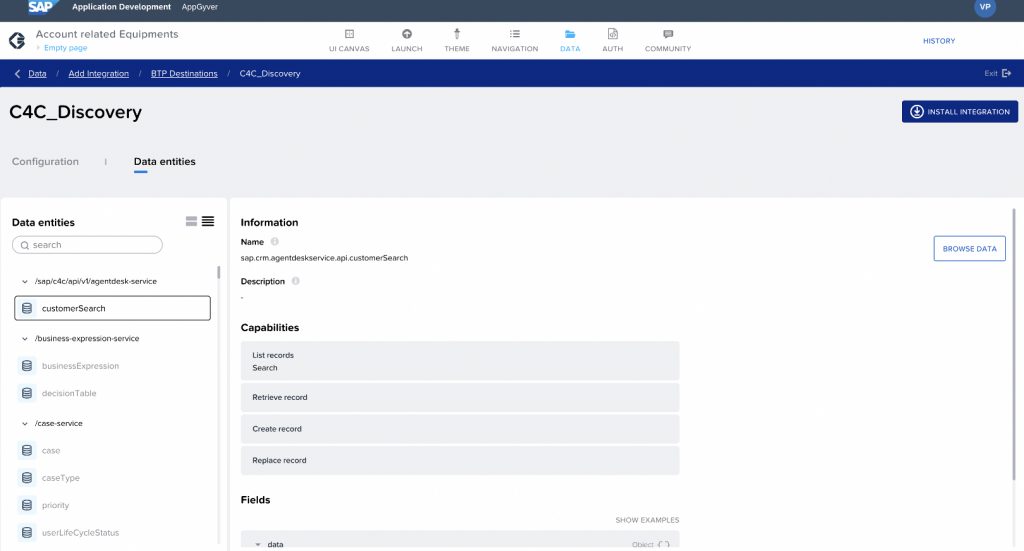Viewport: 1024px width, 551px height.
Task: Select the caseType entity
Action: 61,479
